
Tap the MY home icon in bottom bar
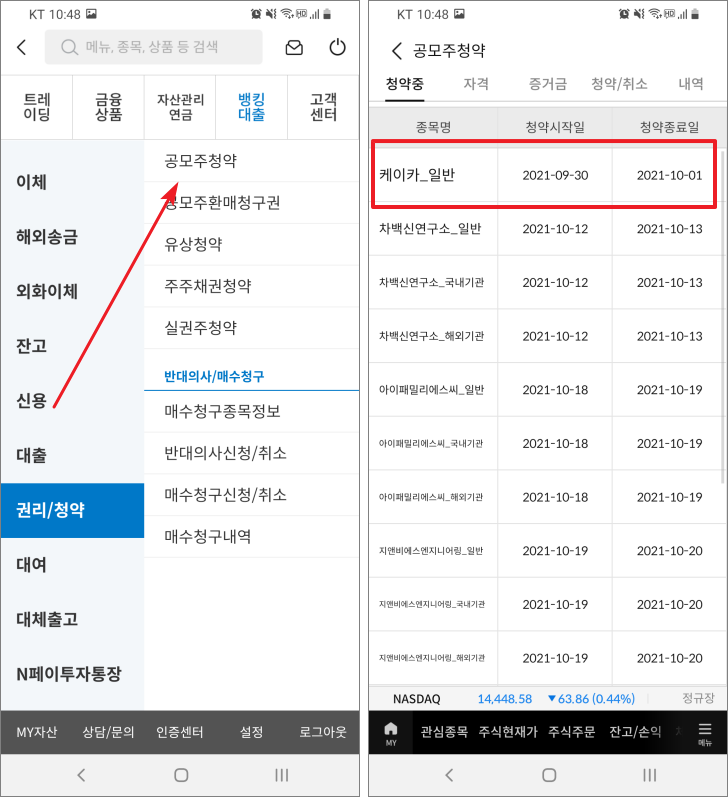(x=391, y=733)
